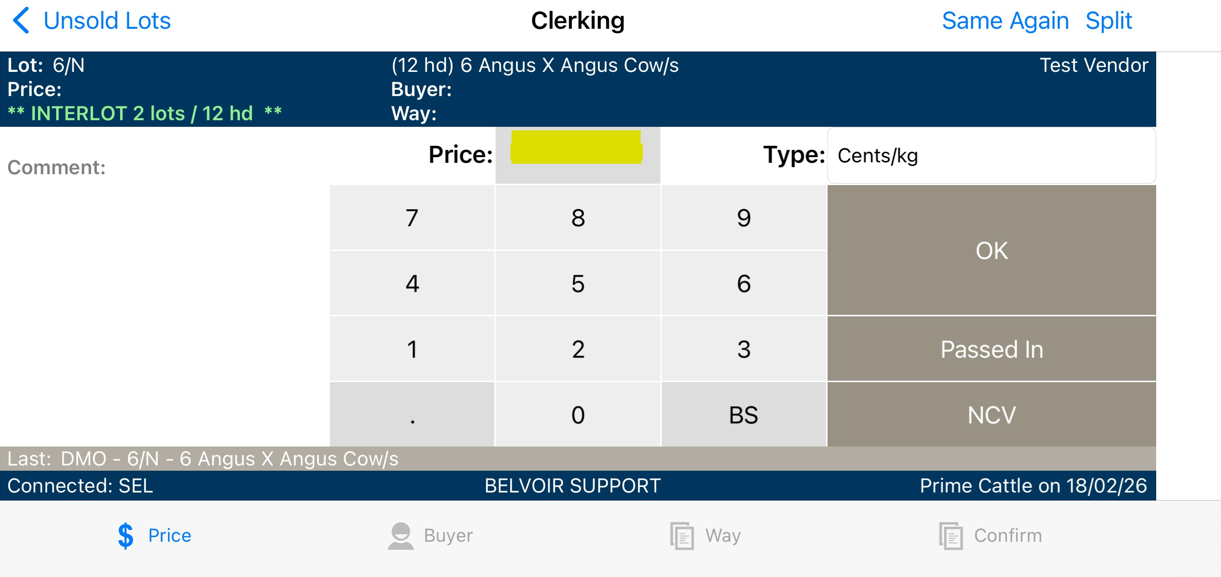
Task: Go back using the Unsold Lots chevron
Action: (21, 21)
